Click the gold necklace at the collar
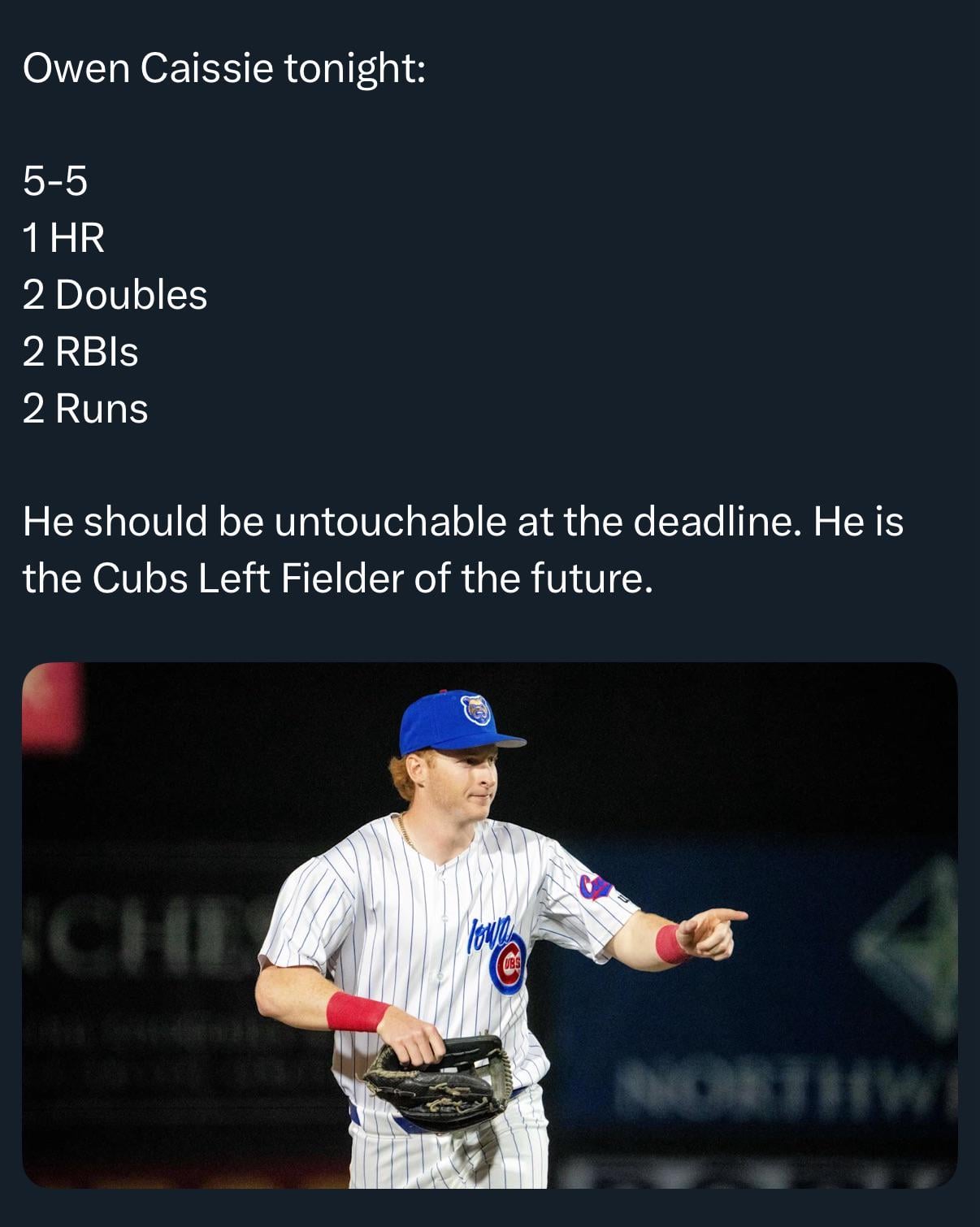 tap(405, 834)
